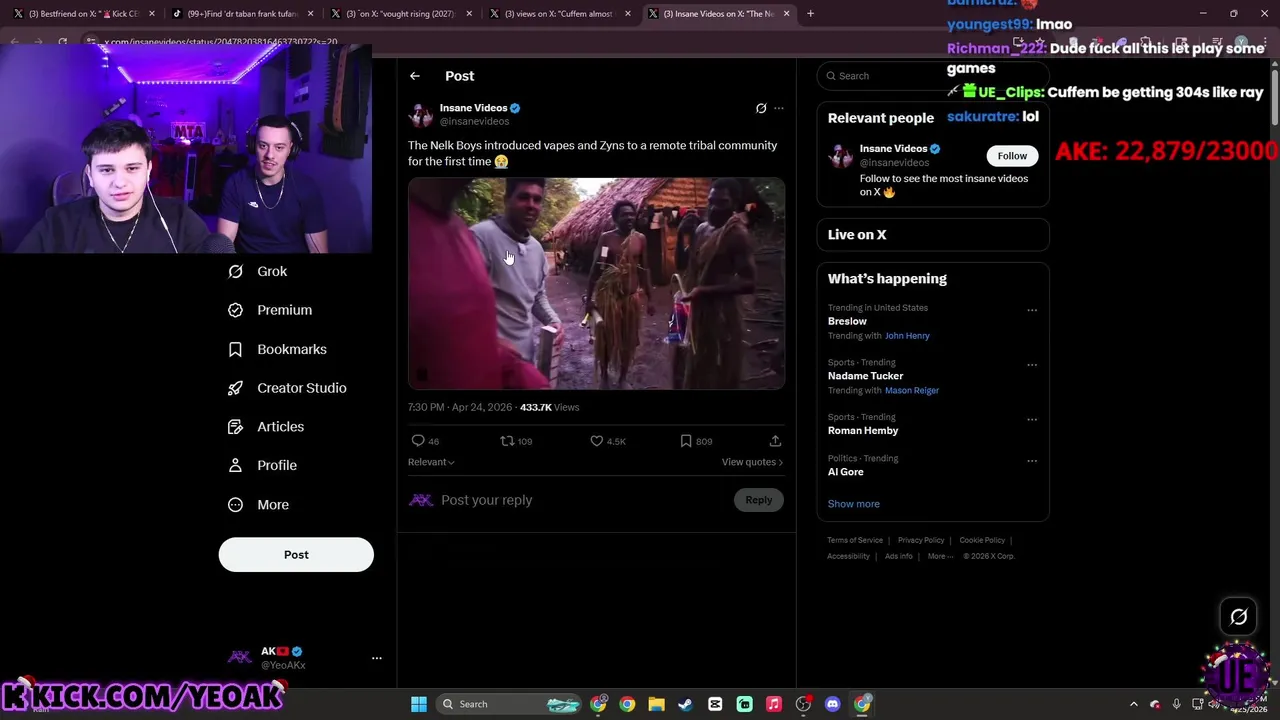This screenshot has width=1280, height=720.
Task: Open more options for Al Gore trend
Action: 1032,461
